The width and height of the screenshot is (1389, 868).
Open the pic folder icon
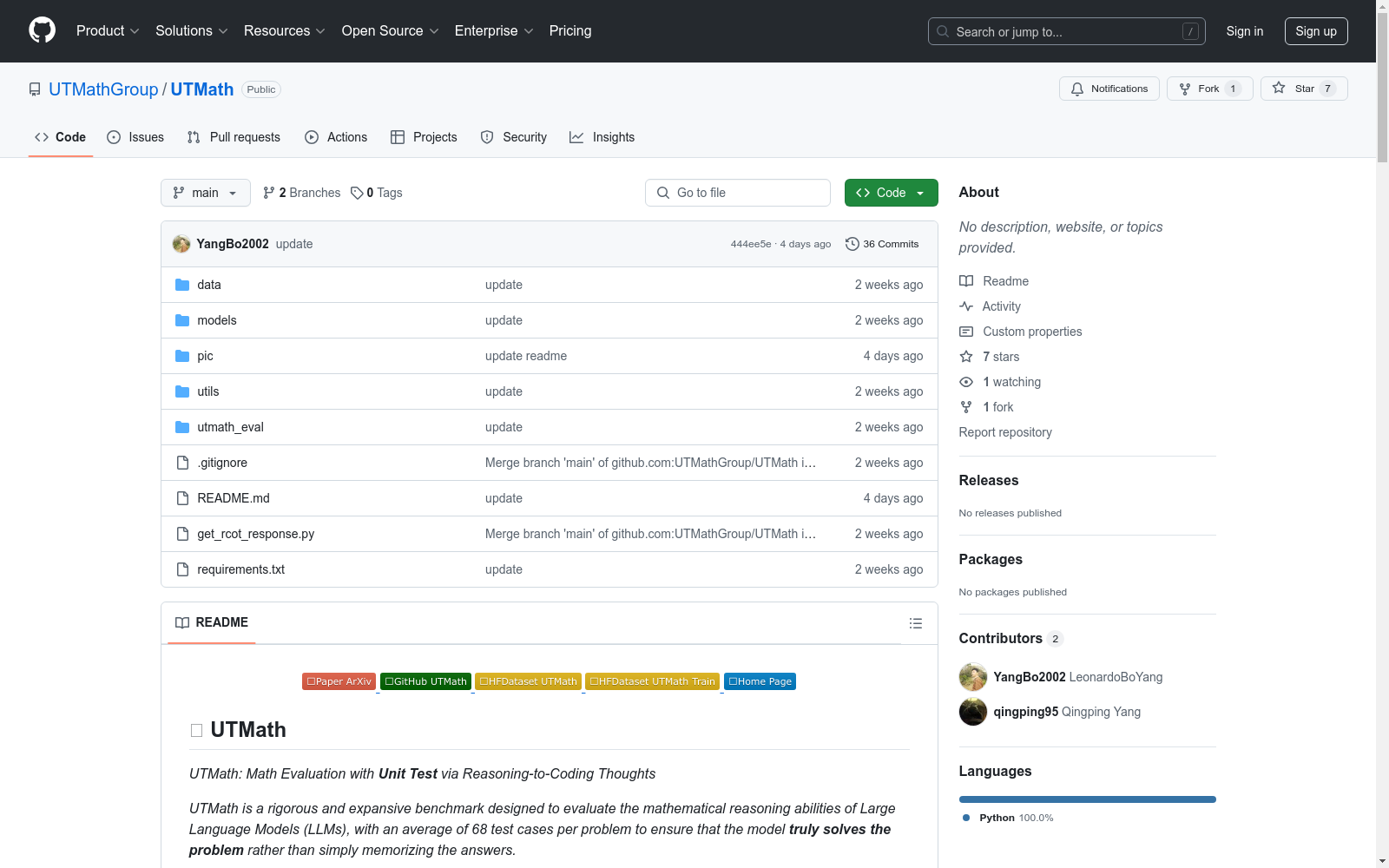pyautogui.click(x=182, y=356)
